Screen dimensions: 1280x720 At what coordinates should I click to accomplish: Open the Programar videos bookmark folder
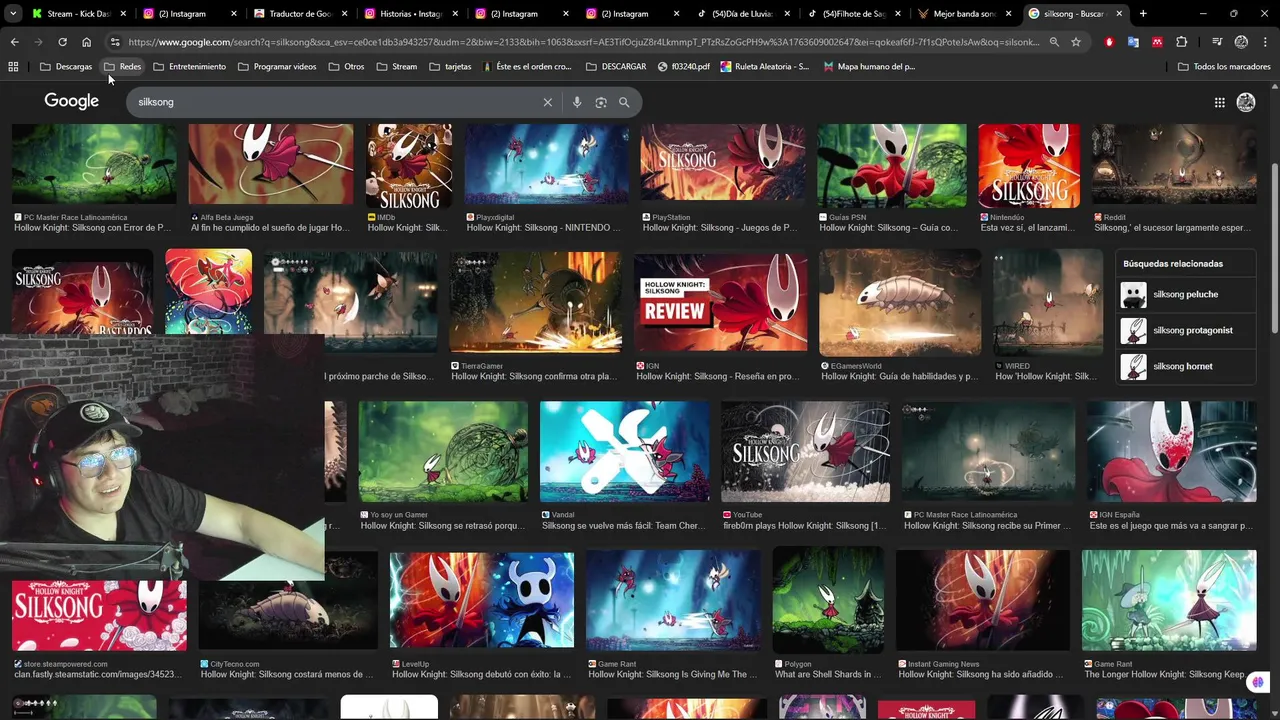(277, 66)
